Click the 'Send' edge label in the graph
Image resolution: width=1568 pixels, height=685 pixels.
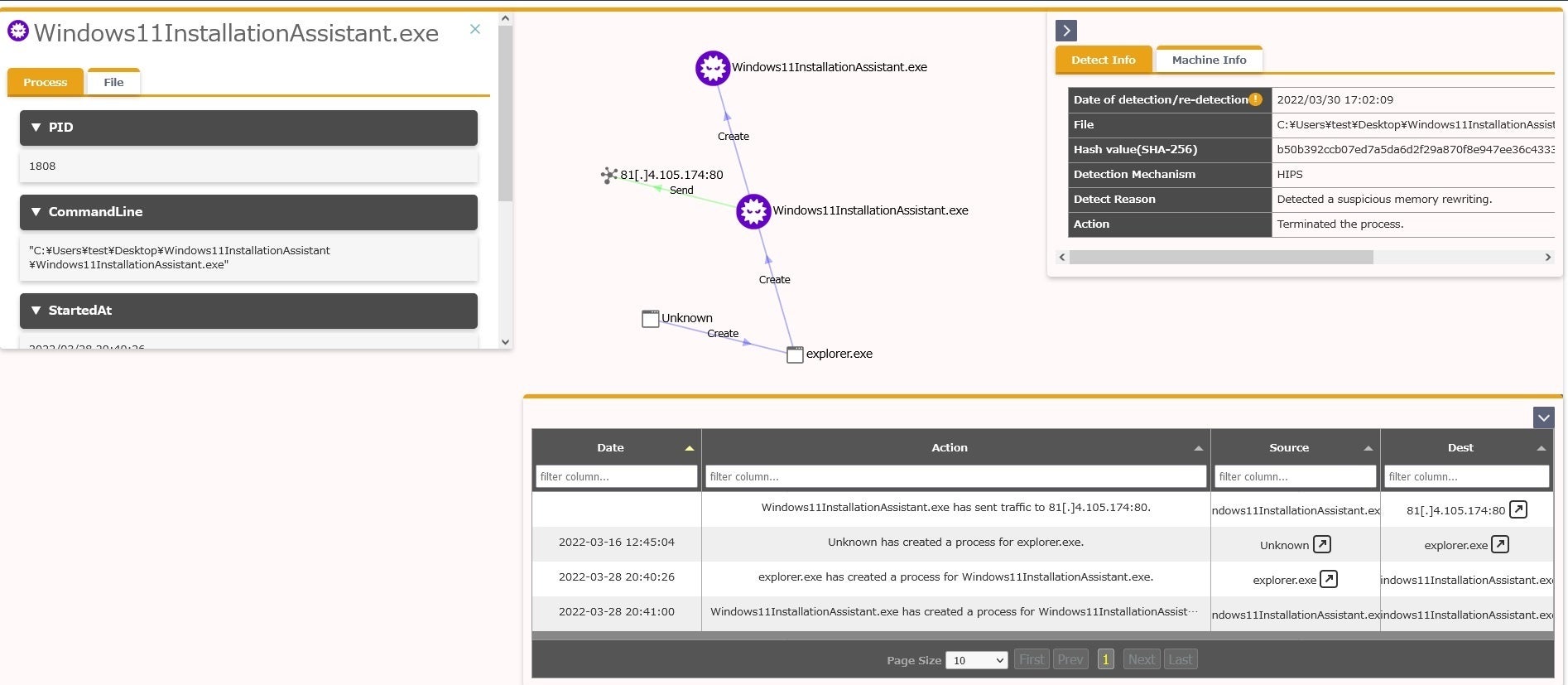[681, 191]
